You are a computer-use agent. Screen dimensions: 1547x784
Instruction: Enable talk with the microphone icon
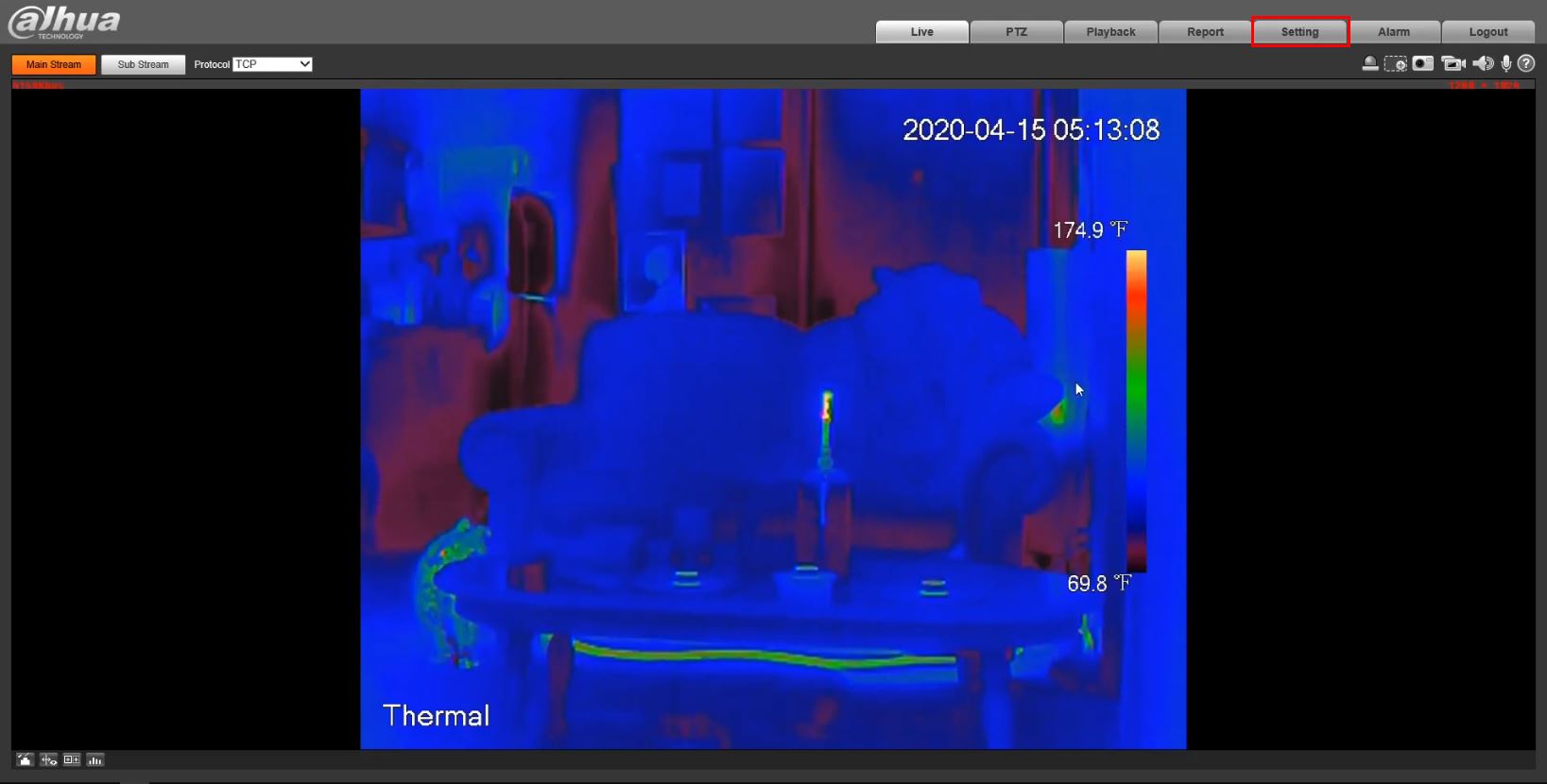pyautogui.click(x=1506, y=63)
